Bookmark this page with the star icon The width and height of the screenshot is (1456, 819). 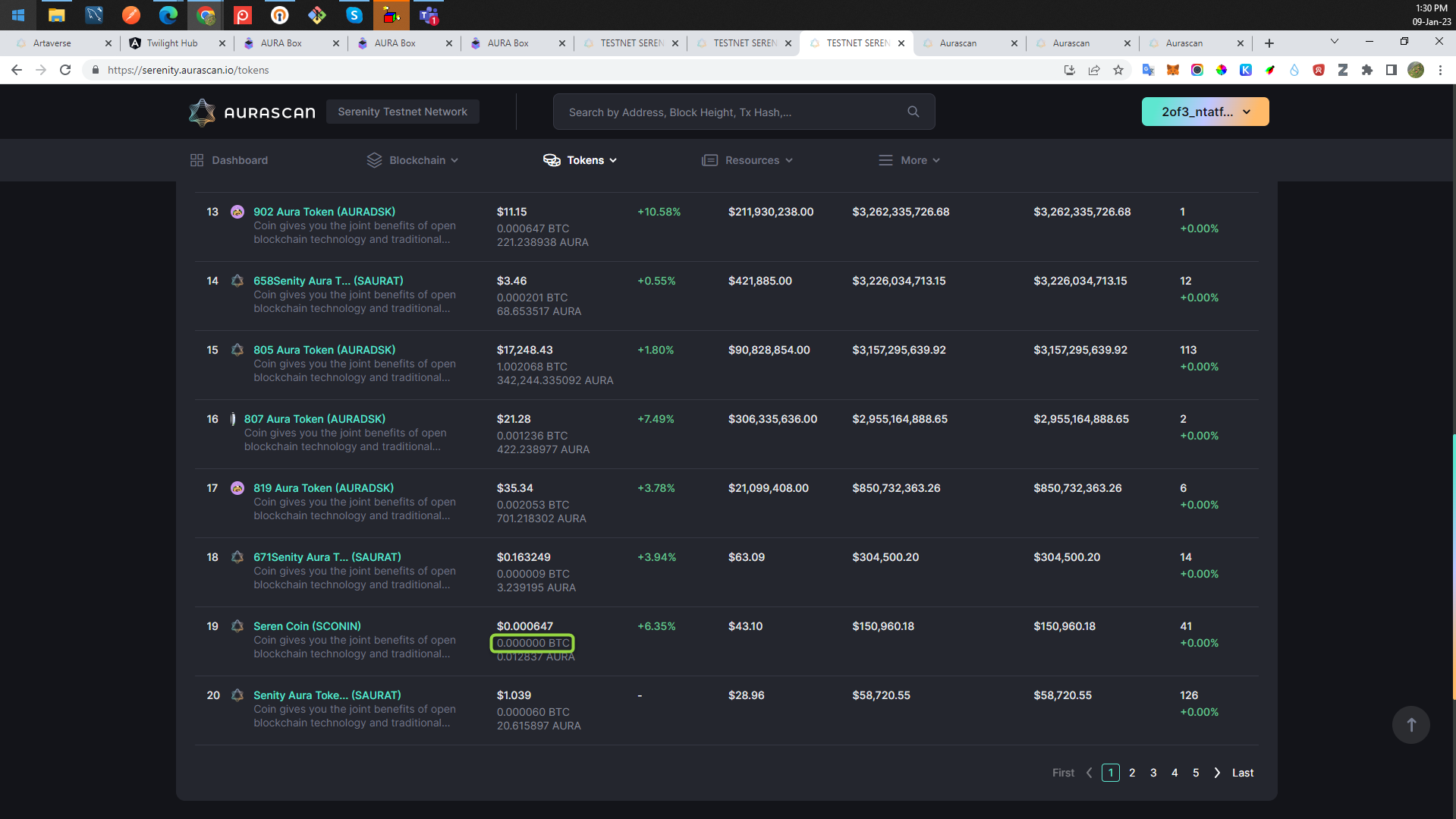(x=1118, y=70)
